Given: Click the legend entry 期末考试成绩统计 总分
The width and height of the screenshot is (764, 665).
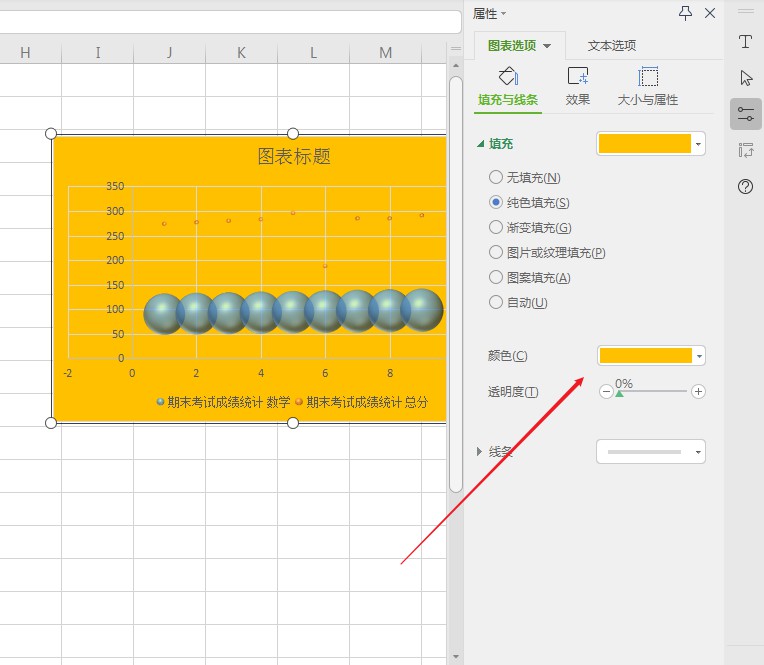Looking at the screenshot, I should point(362,402).
